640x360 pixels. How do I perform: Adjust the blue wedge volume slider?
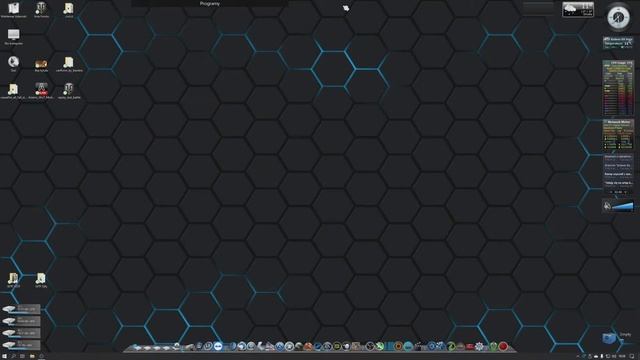tap(622, 207)
